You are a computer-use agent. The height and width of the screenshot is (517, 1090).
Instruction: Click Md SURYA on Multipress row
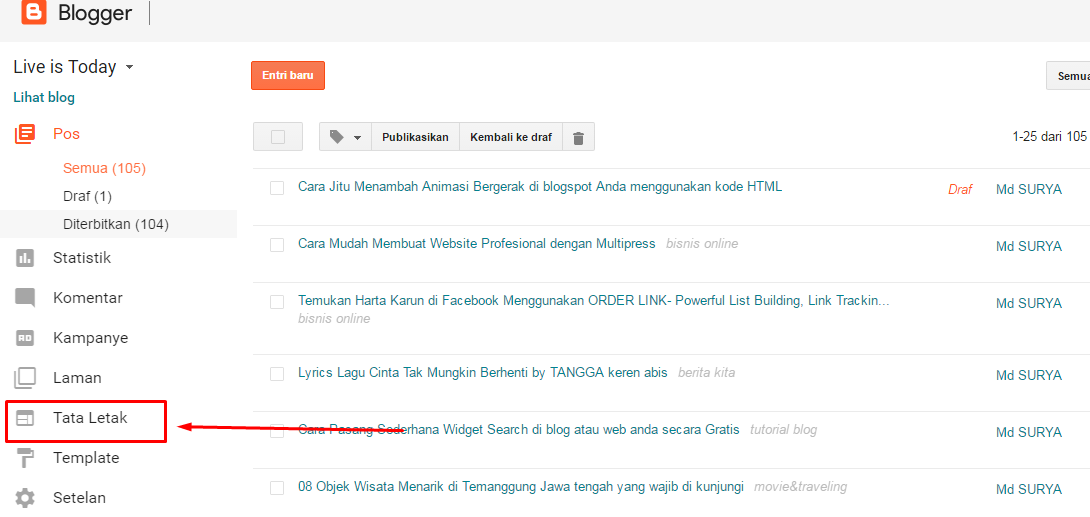tap(1029, 246)
